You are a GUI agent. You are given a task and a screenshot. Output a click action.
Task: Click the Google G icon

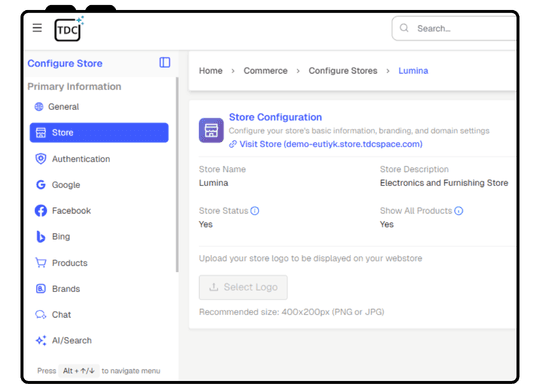(41, 185)
